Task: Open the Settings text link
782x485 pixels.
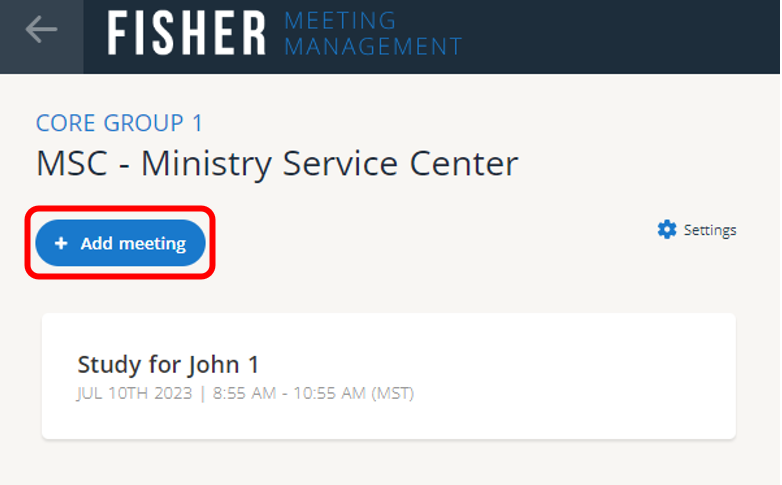Action: click(x=710, y=230)
